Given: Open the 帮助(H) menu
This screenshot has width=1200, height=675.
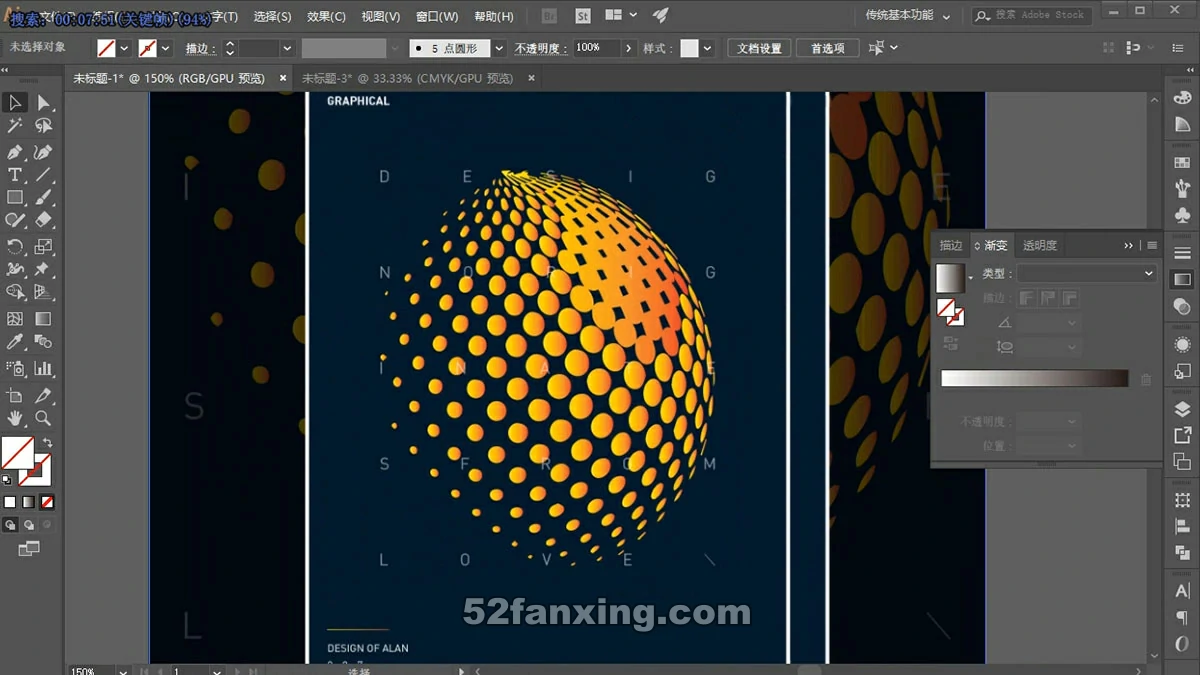Looking at the screenshot, I should (x=494, y=17).
